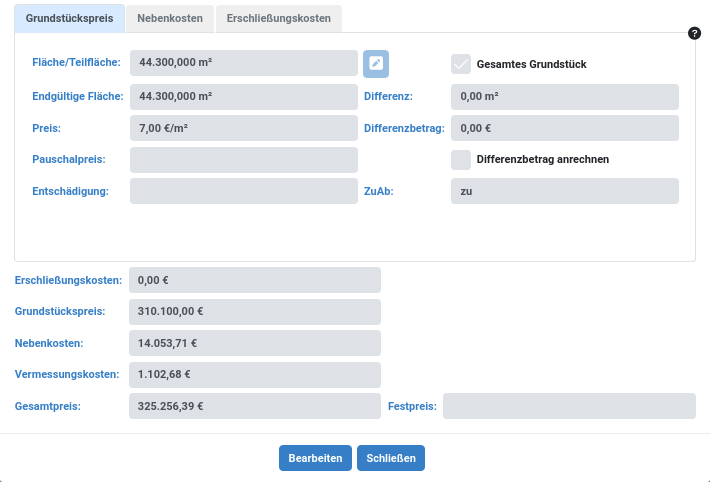Click the Differenz field showing 0,00 m²
Screen dimensions: 710x482
pyautogui.click(x=564, y=97)
